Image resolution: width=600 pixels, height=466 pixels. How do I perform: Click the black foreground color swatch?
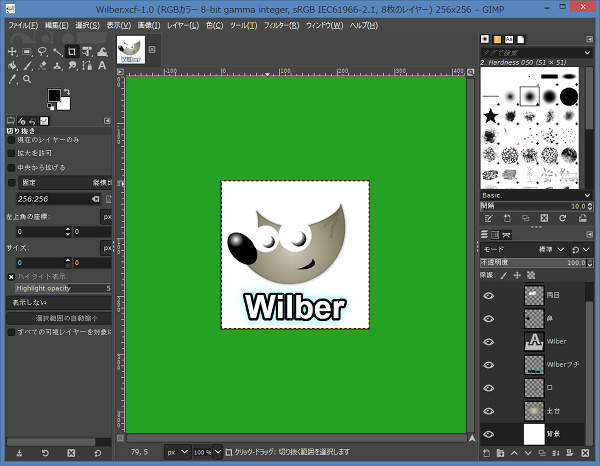coord(54,96)
